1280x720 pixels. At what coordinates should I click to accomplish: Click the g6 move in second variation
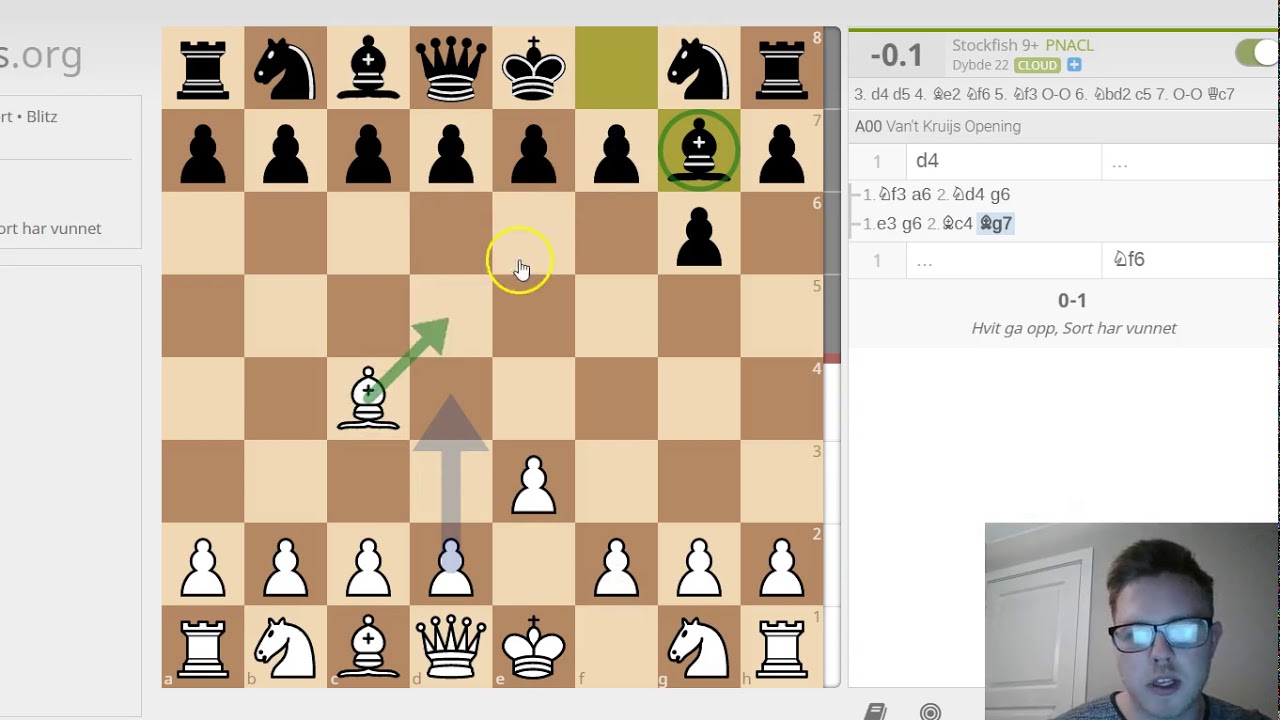coord(912,223)
